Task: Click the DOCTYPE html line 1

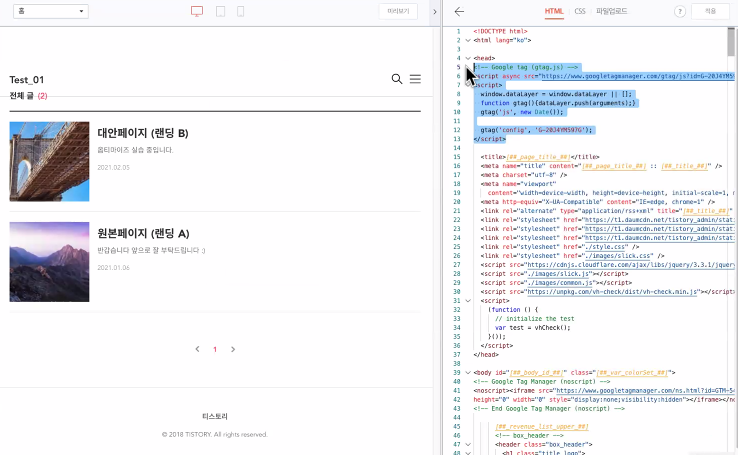Action: click(x=500, y=32)
